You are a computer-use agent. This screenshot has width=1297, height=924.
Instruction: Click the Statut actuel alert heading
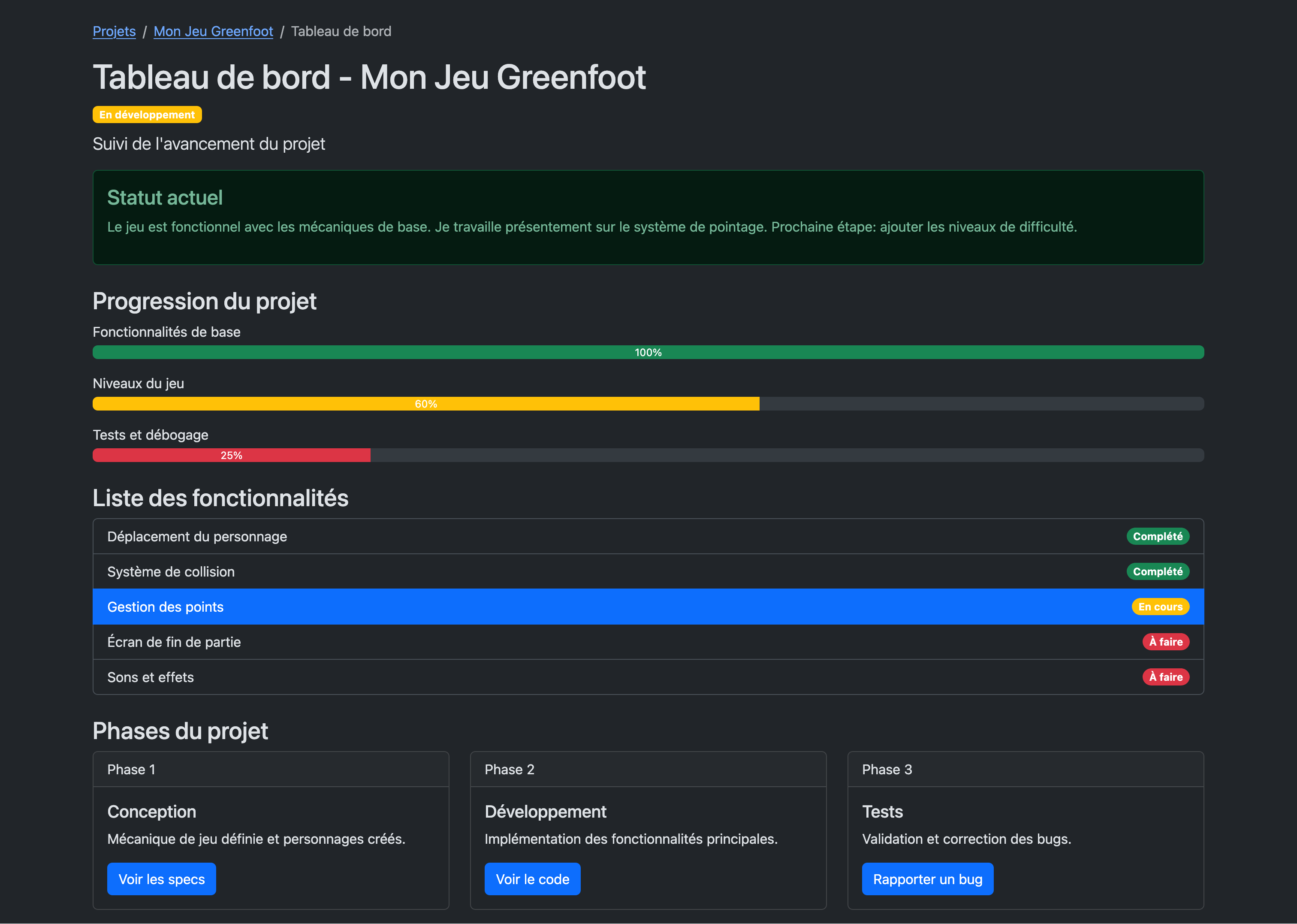point(165,197)
